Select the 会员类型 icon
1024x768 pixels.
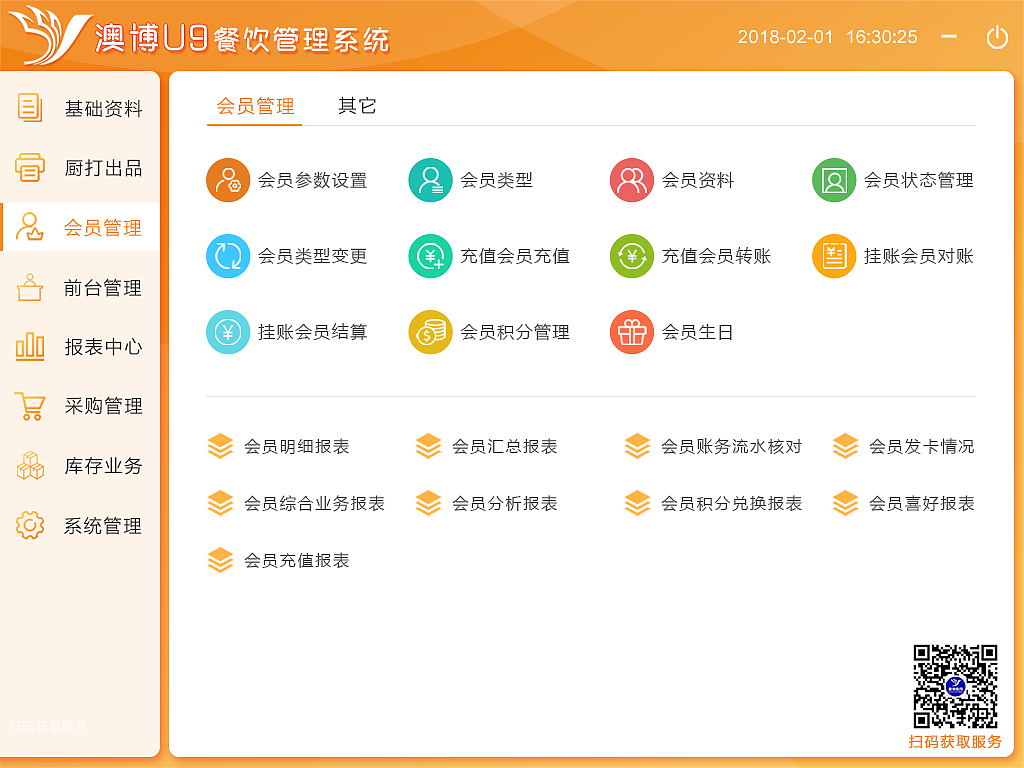[430, 180]
